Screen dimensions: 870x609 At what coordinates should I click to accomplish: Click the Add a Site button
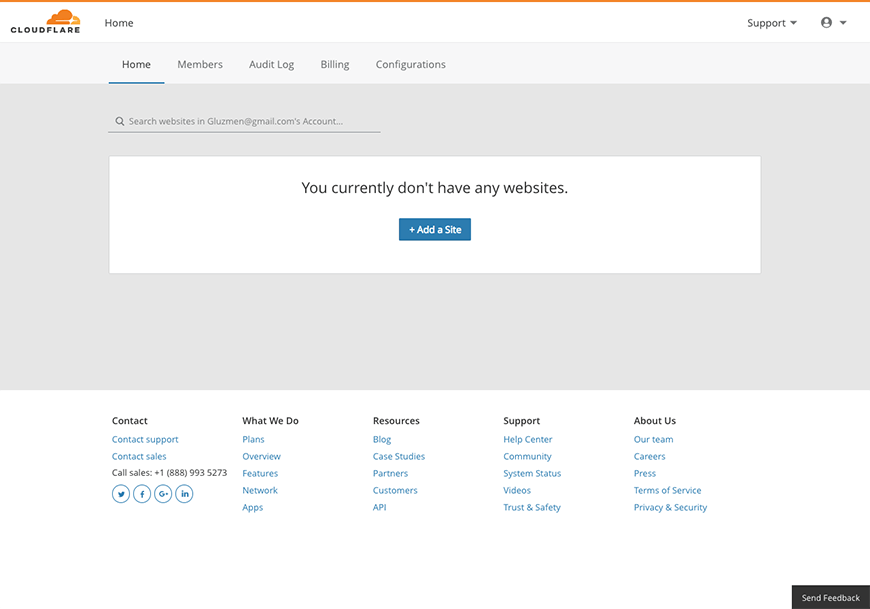click(x=435, y=230)
